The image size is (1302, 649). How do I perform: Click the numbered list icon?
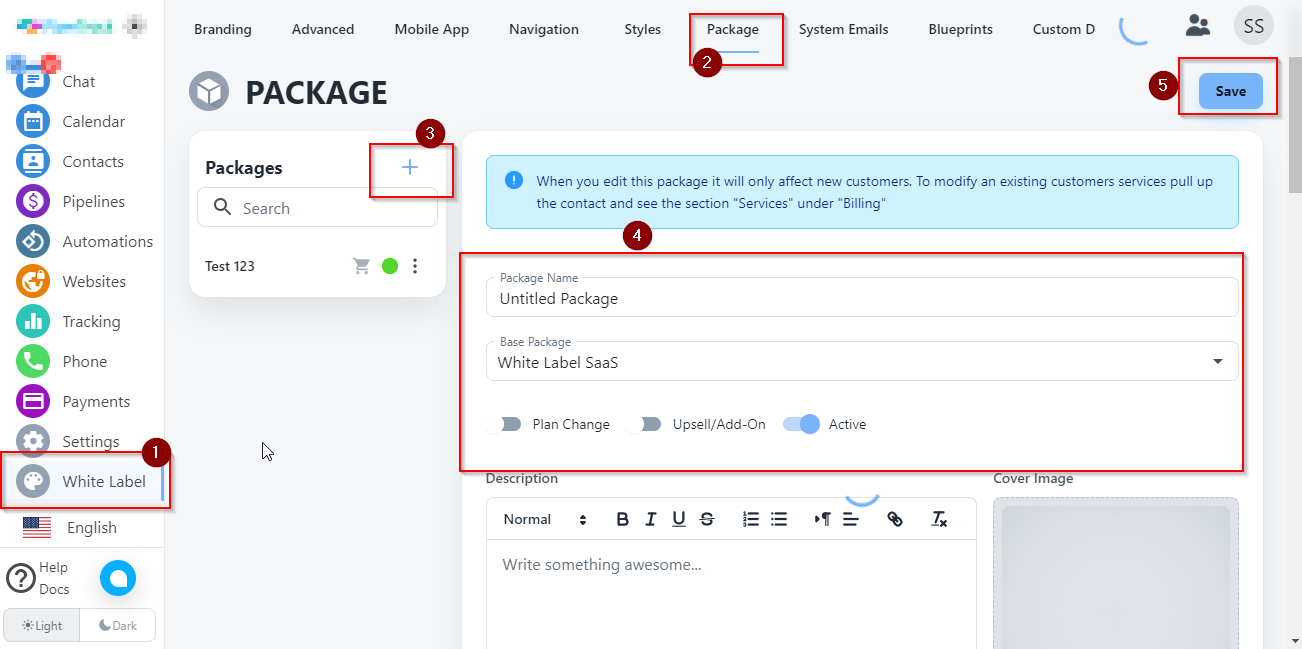tap(751, 519)
